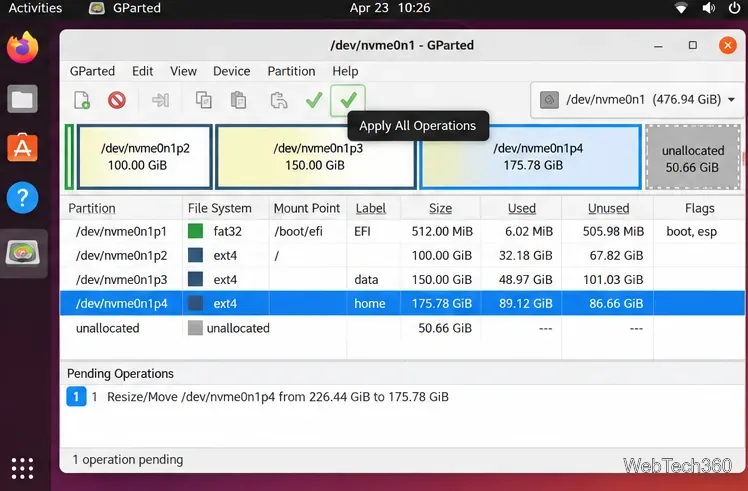Select the /dev/nvme0n1p3 partition row

tap(402, 279)
